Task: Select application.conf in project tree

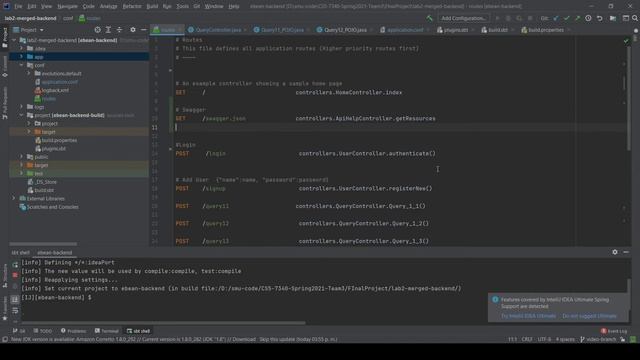Action: (x=59, y=82)
